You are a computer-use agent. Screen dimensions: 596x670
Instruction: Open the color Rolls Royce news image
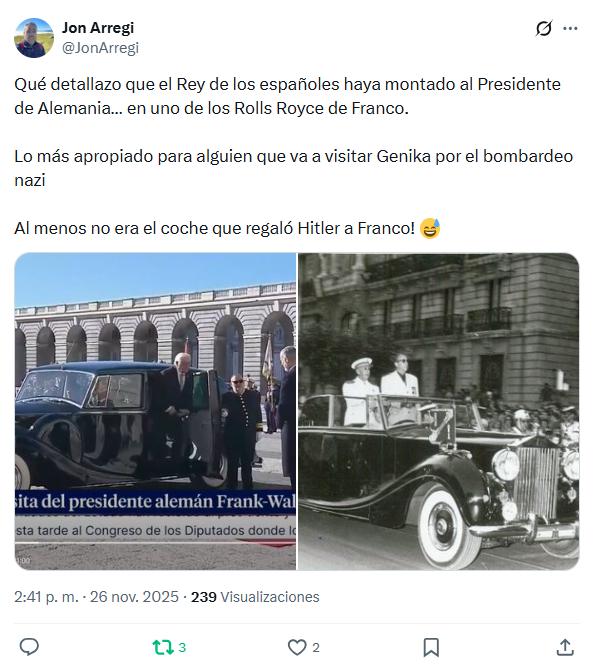click(156, 411)
